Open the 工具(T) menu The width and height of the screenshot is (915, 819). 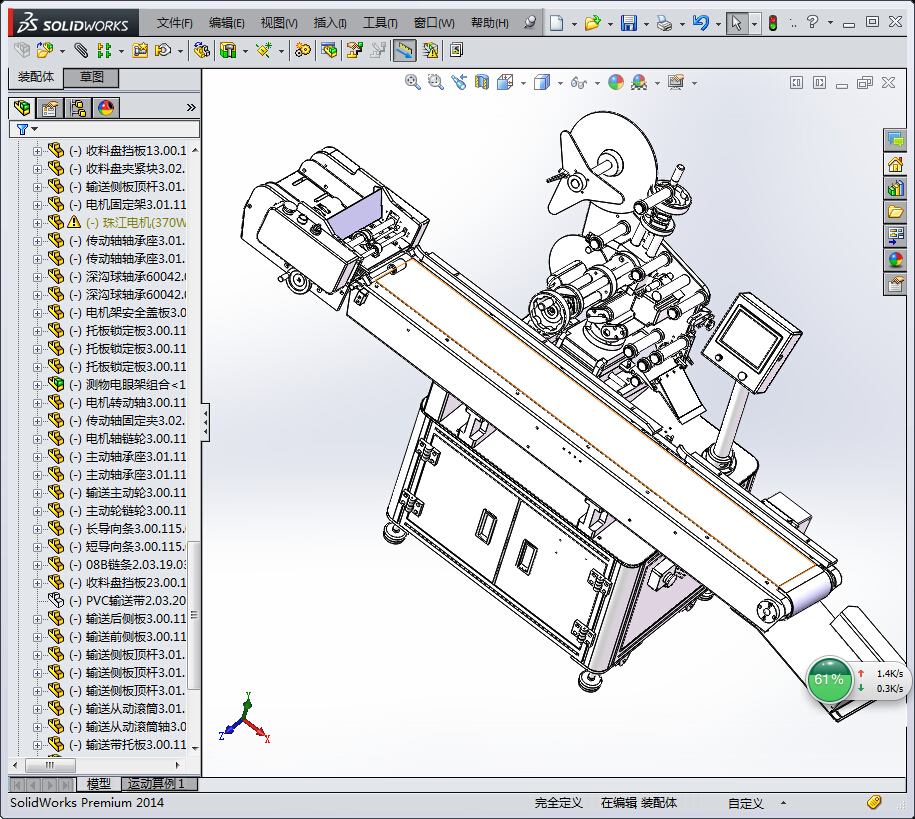click(380, 23)
